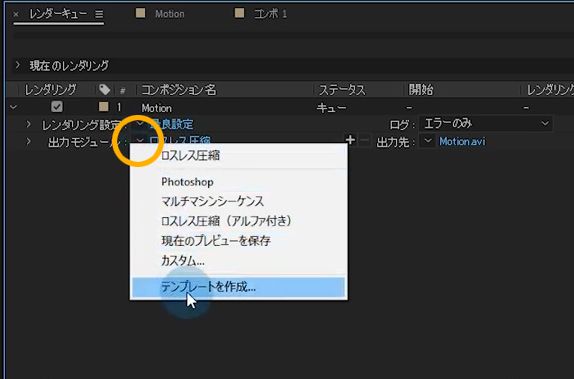Expand the 現在のレンダリング section

tap(17, 66)
